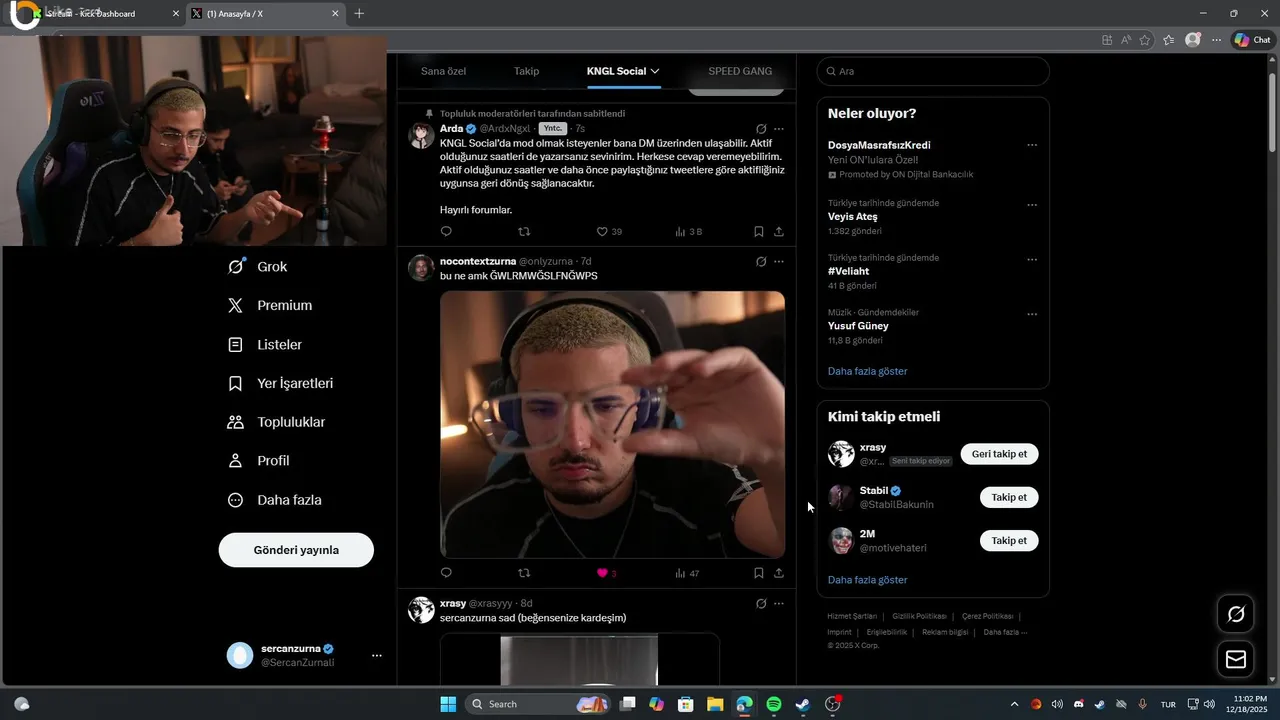Go to Profil page
The width and height of the screenshot is (1280, 720).
[258, 461]
